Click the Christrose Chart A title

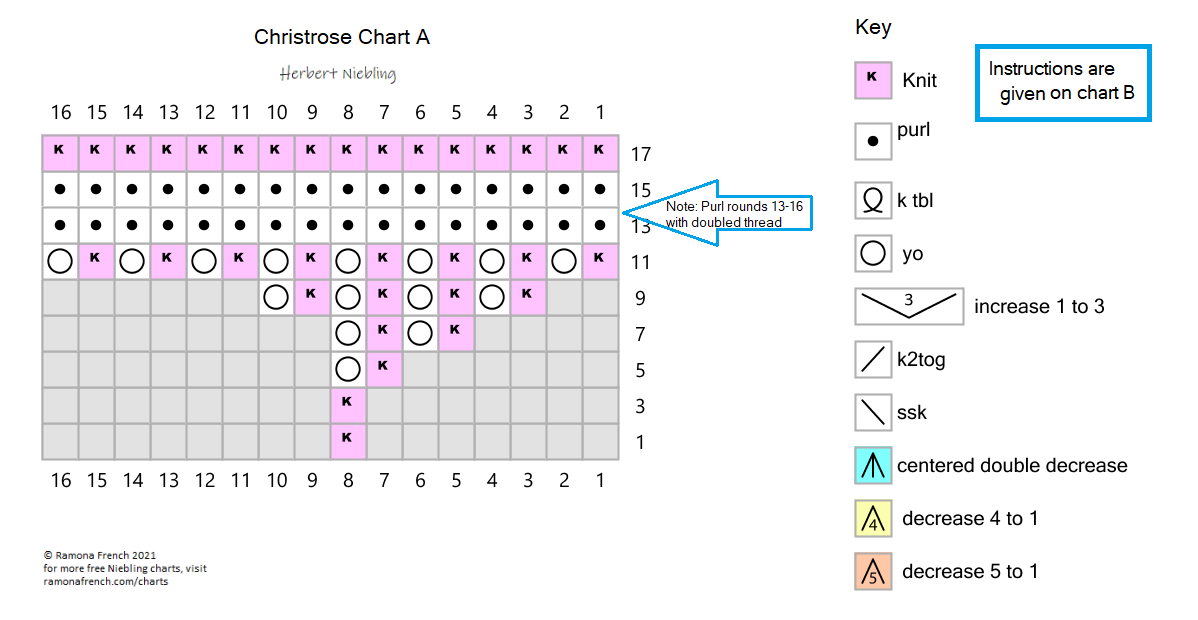tap(342, 37)
